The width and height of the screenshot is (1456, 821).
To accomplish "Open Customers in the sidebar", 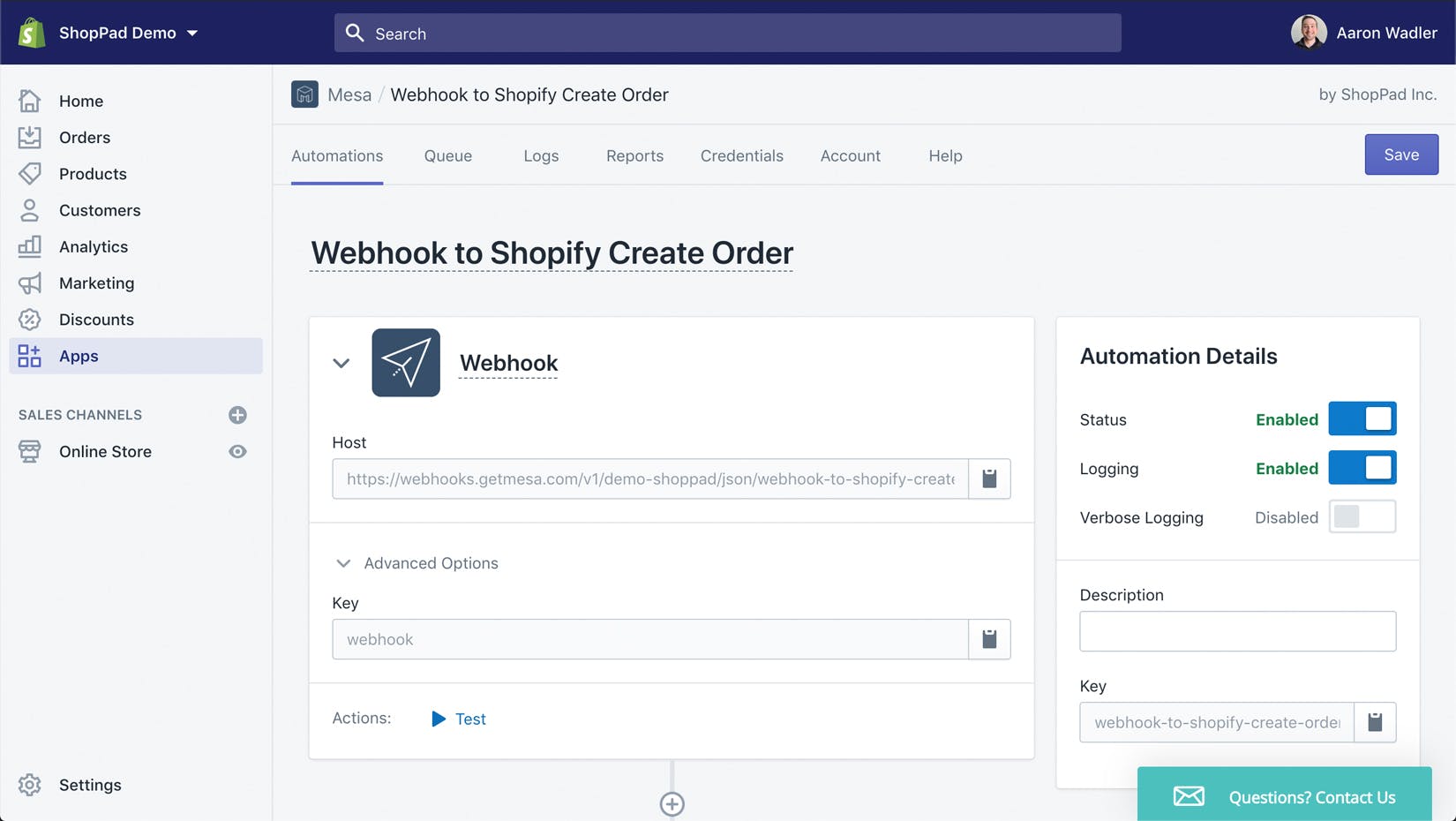I will point(100,210).
